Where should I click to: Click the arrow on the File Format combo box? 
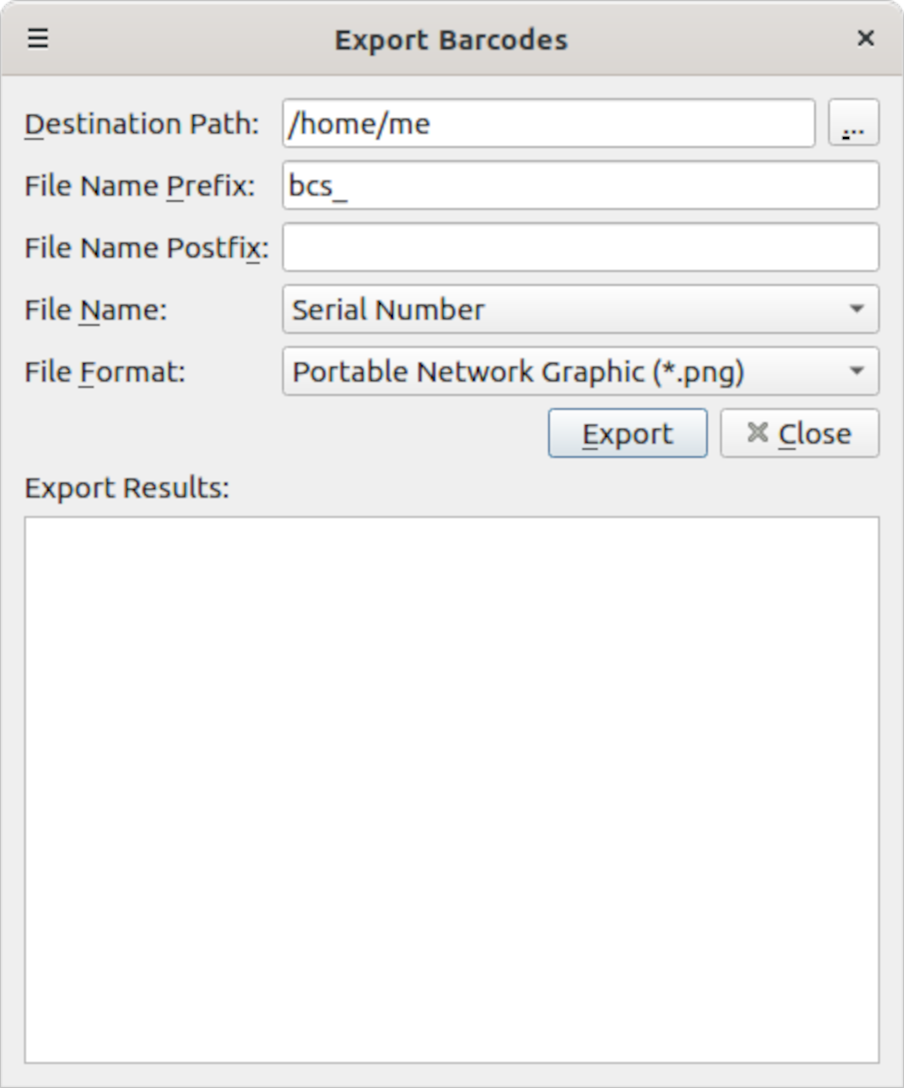[856, 372]
